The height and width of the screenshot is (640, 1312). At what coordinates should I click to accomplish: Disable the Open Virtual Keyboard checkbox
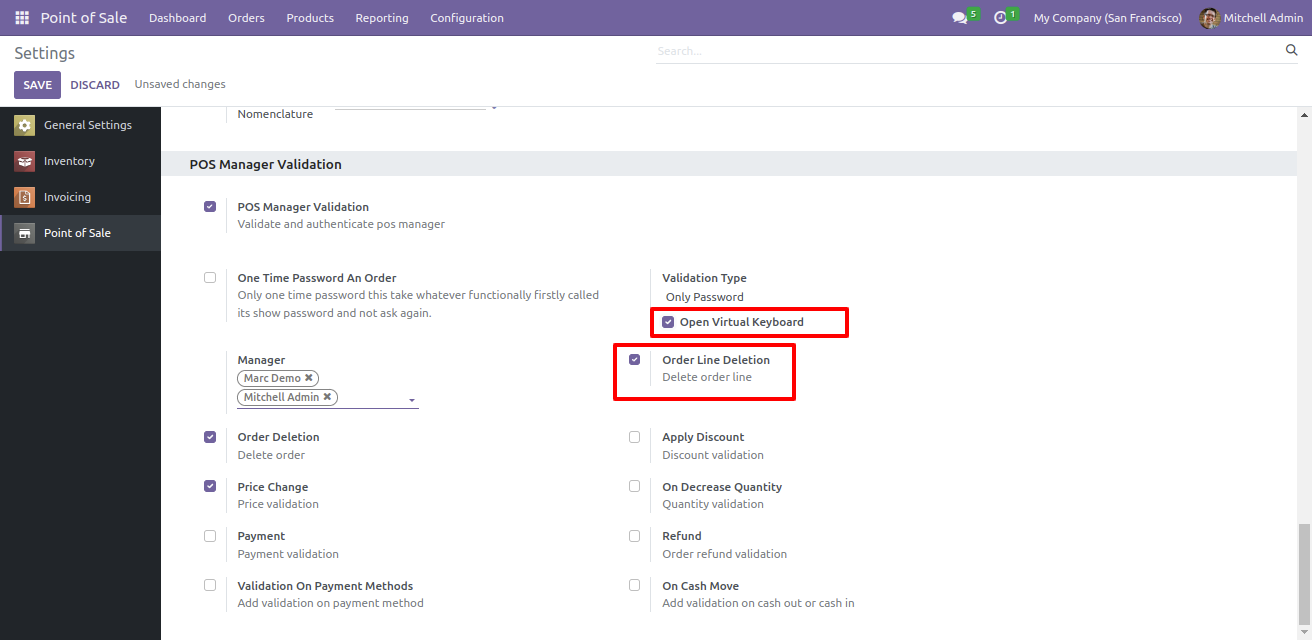668,322
